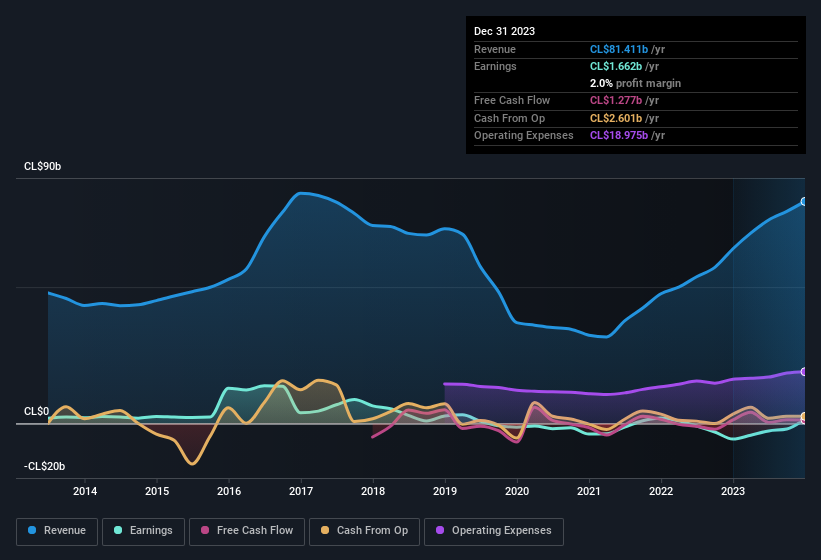The image size is (821, 560).
Task: Click the 2014 x-axis year label
Action: coord(85,491)
